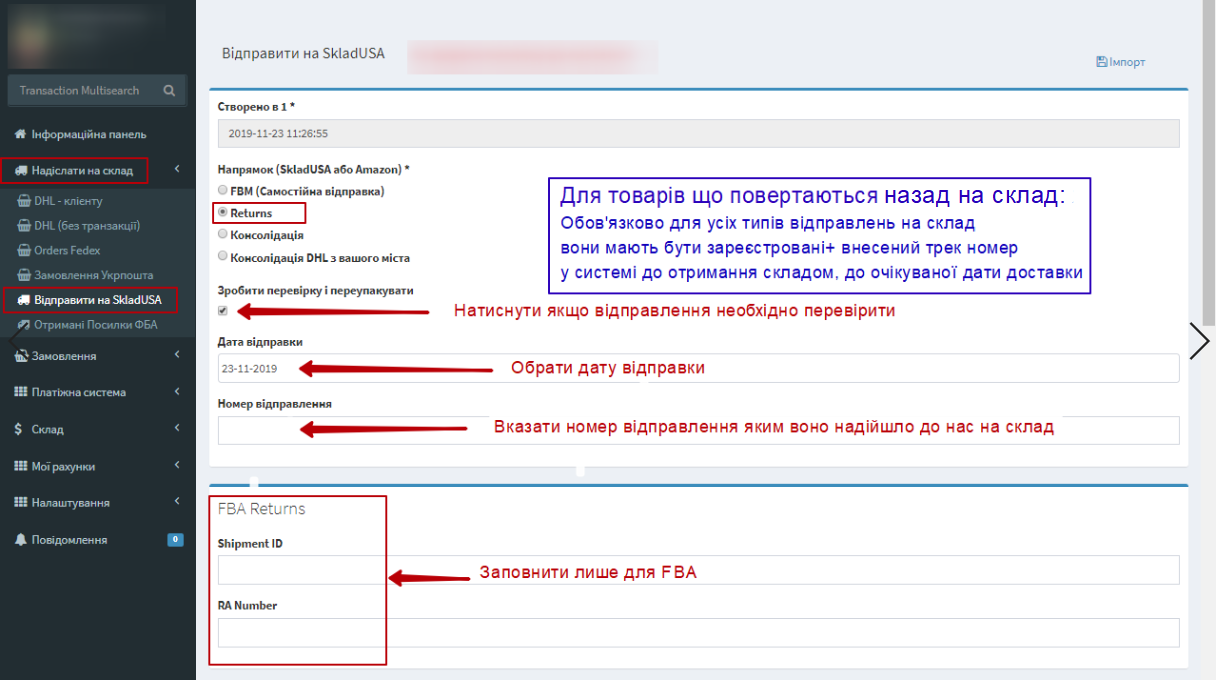Click the grid icon beside Платіжна система

[x=20, y=392]
